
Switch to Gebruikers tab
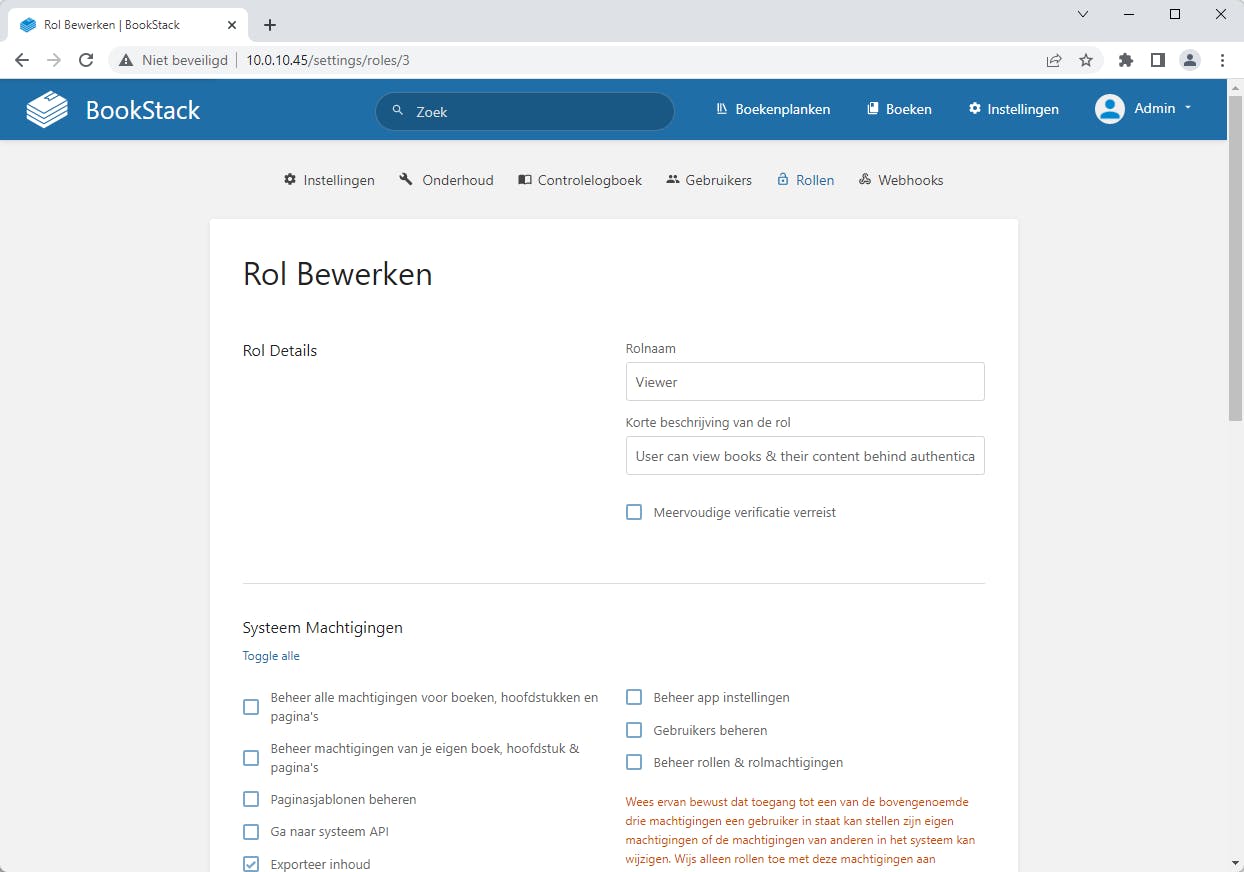[709, 180]
